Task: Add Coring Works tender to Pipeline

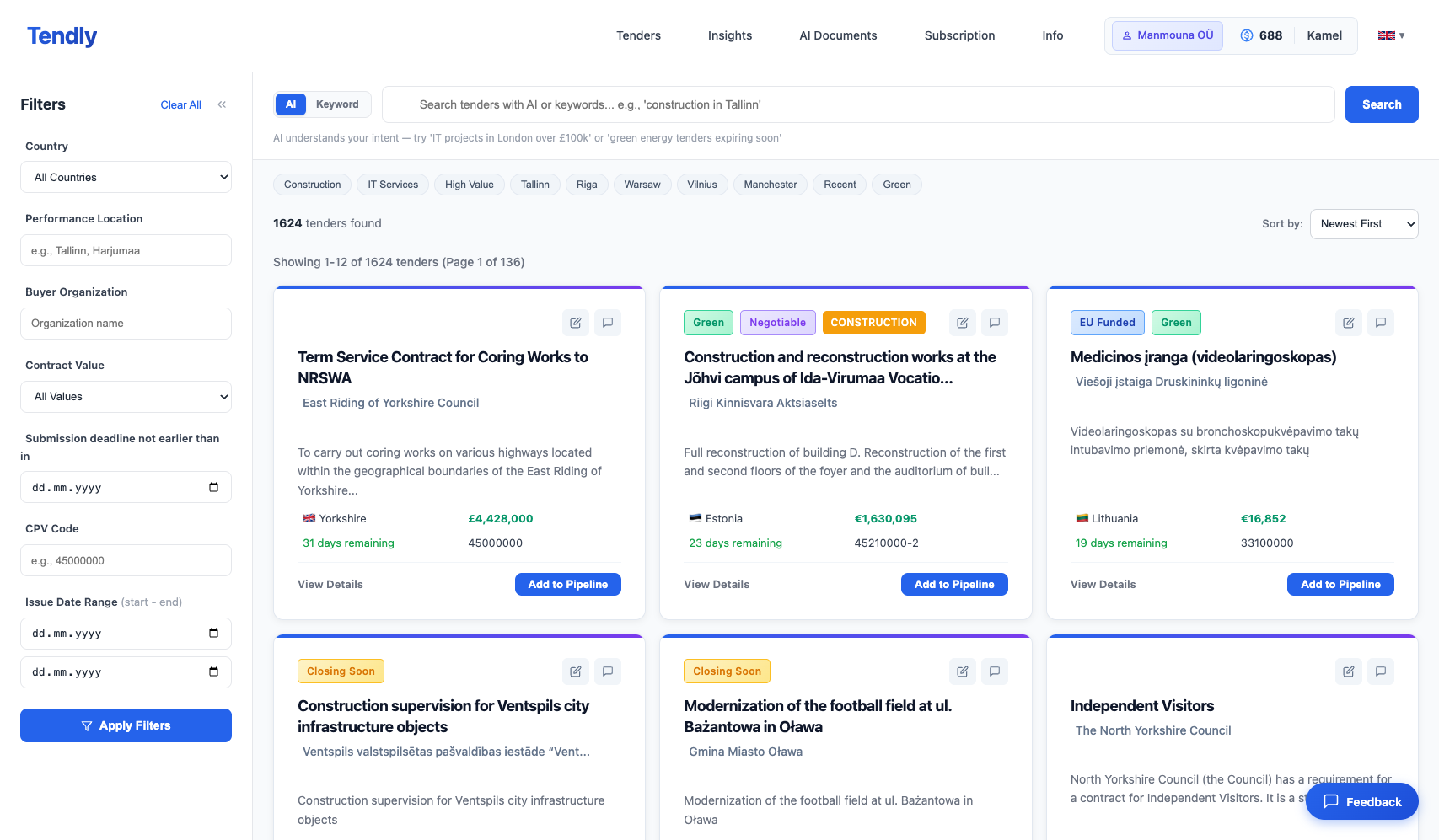Action: (568, 584)
